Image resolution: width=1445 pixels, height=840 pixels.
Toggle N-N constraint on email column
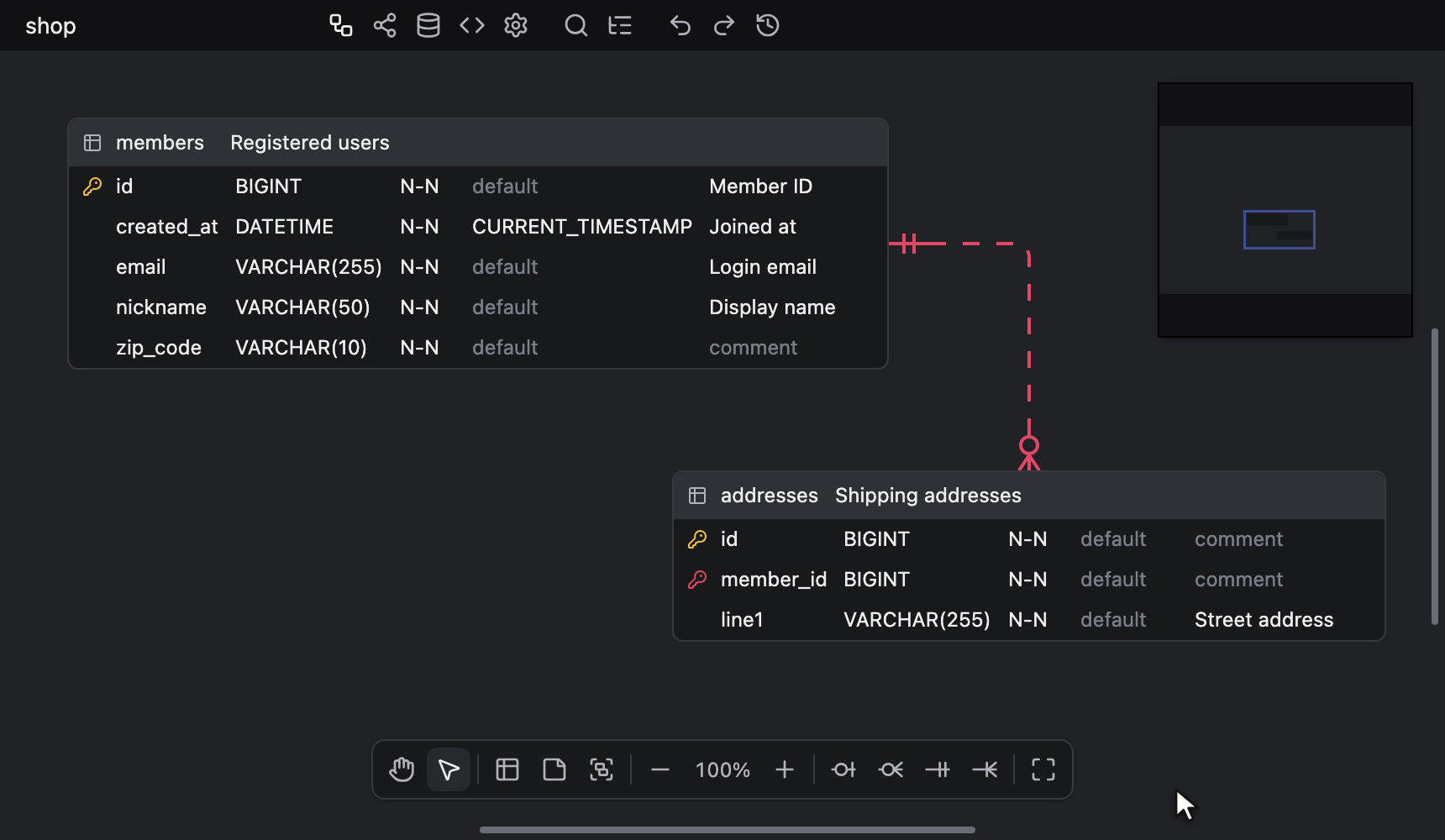click(419, 267)
